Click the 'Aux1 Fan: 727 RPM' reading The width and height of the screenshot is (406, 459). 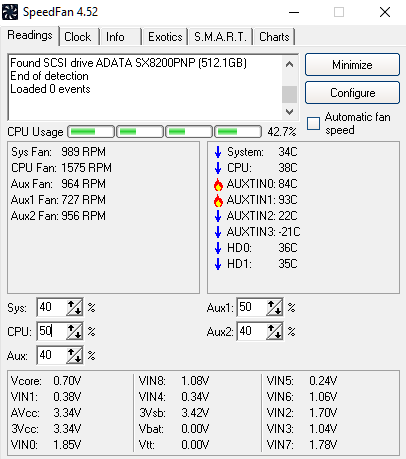point(58,200)
